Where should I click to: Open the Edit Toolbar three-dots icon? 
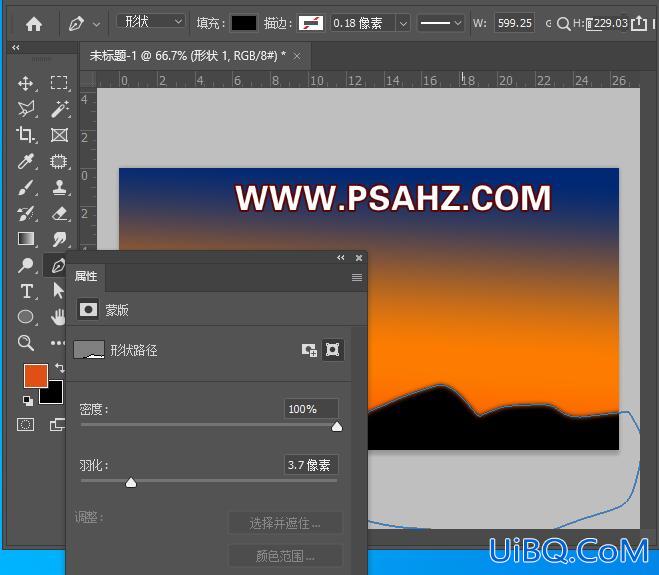58,343
